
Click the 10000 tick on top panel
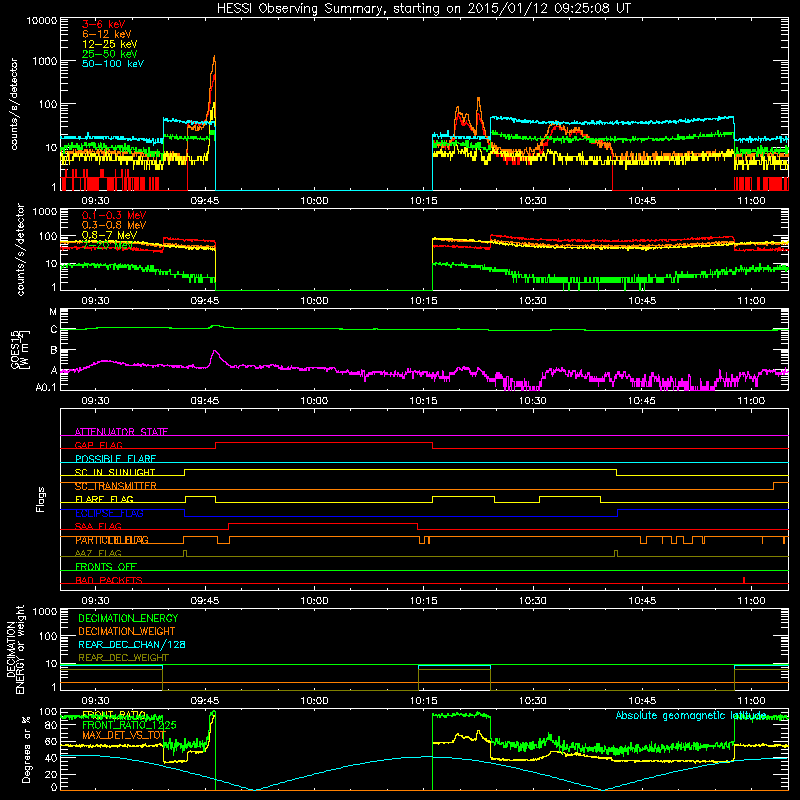coord(41,21)
